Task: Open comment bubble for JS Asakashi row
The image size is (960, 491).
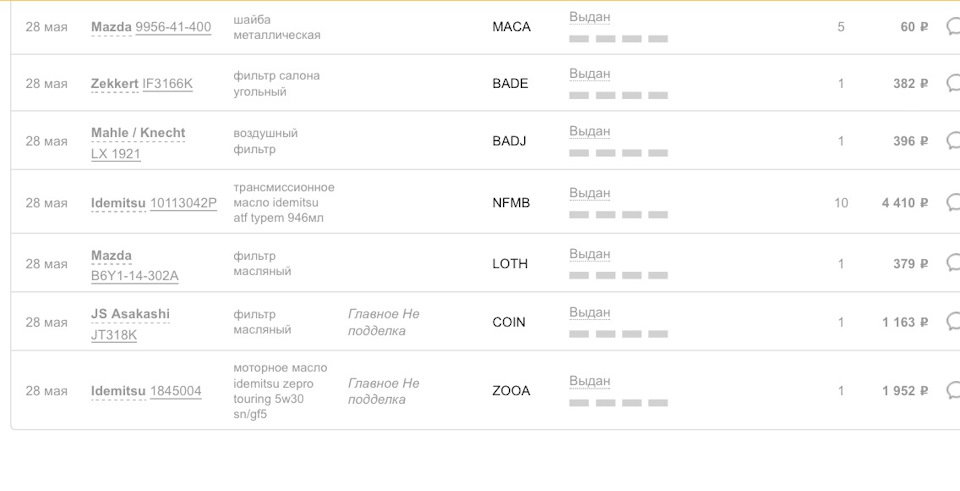Action: (x=953, y=322)
